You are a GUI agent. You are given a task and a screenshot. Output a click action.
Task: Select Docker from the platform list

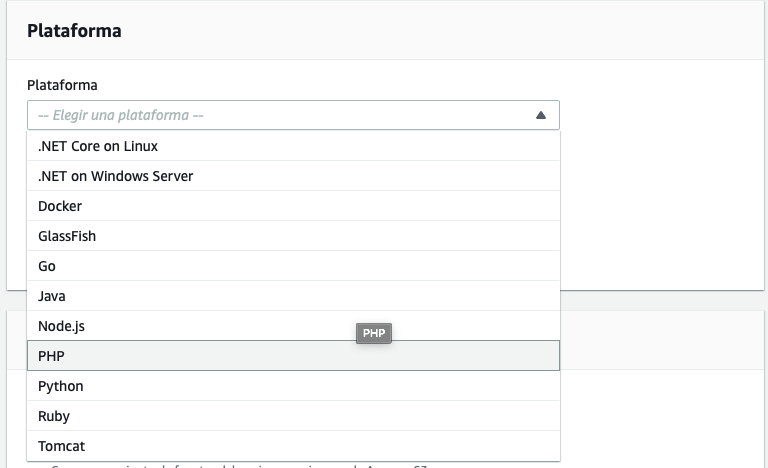click(293, 206)
